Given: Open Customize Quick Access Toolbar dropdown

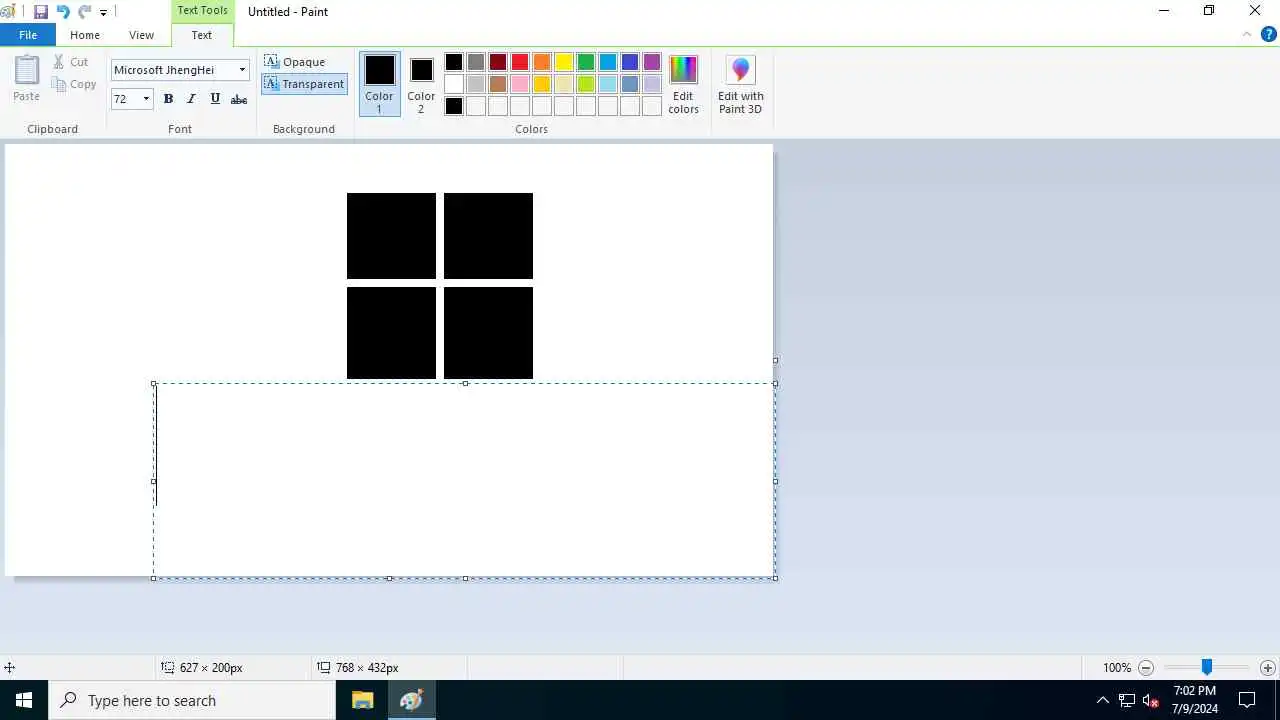Looking at the screenshot, I should click(103, 13).
